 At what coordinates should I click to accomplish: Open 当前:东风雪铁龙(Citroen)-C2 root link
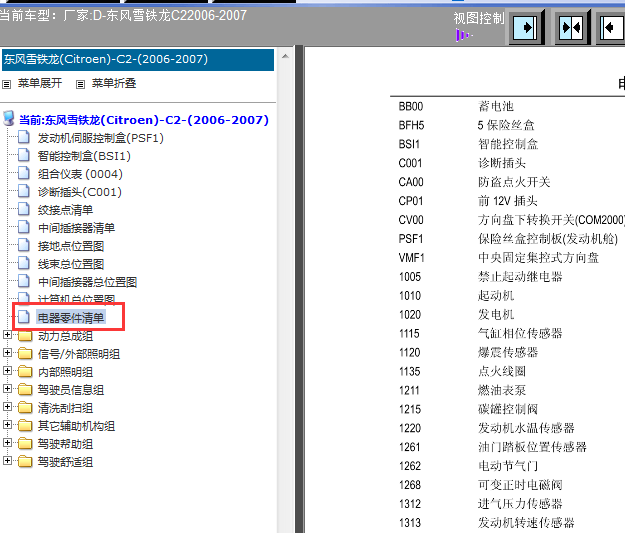tap(144, 120)
